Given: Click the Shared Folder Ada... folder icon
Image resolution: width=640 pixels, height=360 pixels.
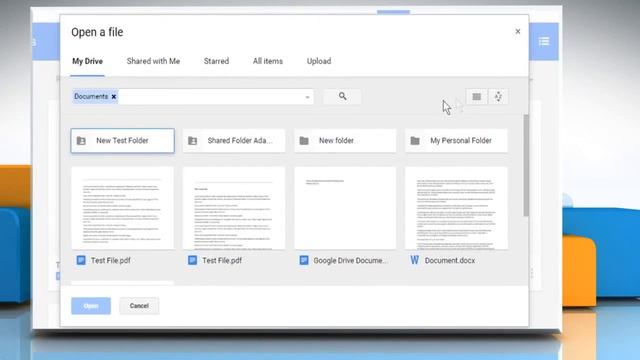Looking at the screenshot, I should 192,141.
